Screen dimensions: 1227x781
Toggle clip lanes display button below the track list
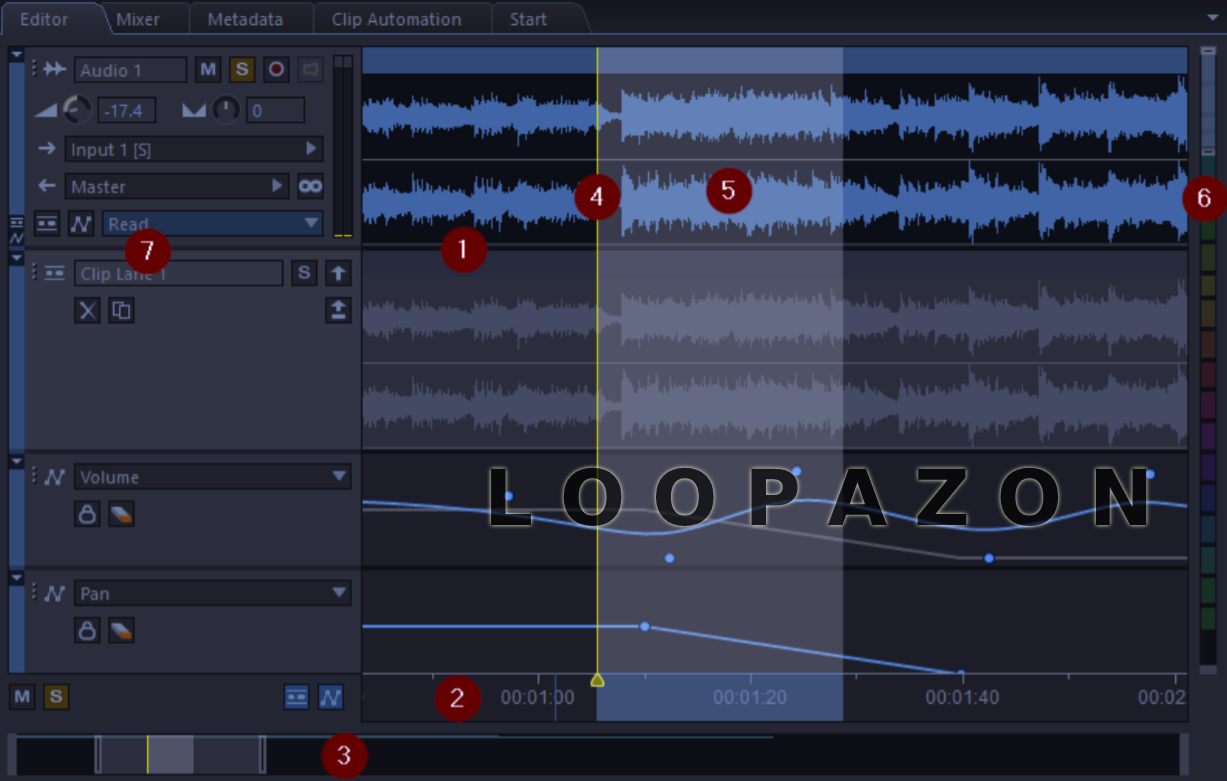pos(297,696)
